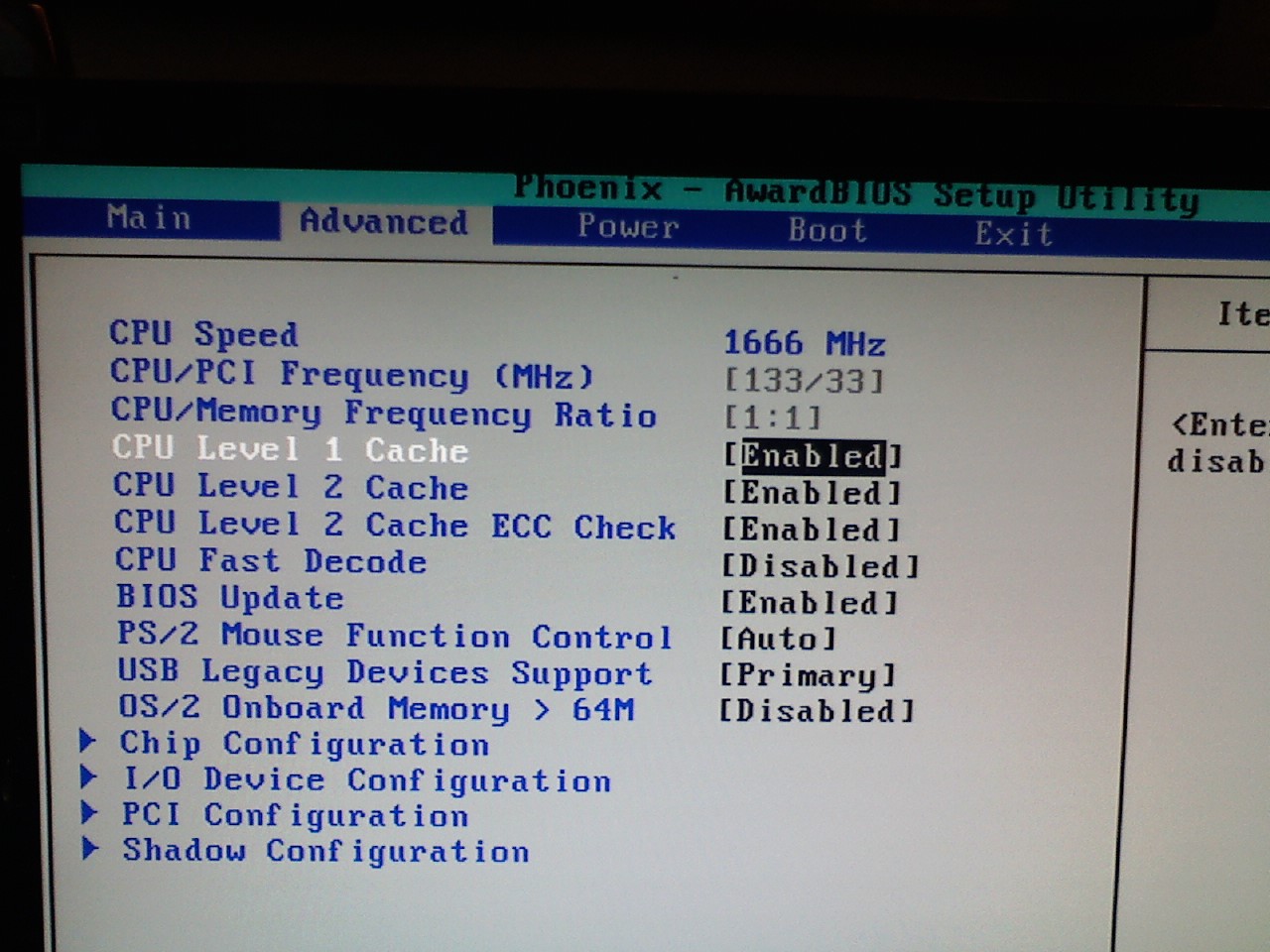
Task: Toggle CPU Fast Decode Disabled value
Action: pos(821,565)
